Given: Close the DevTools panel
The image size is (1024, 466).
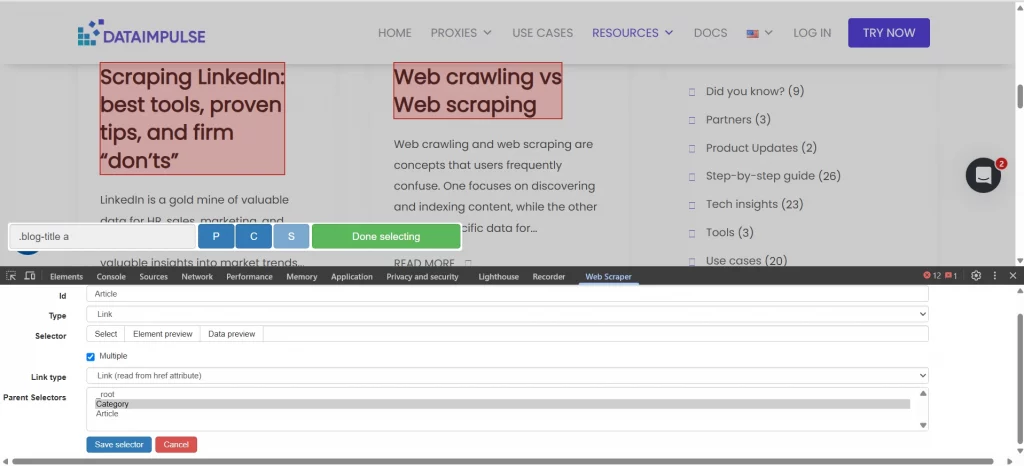Looking at the screenshot, I should click(1013, 276).
